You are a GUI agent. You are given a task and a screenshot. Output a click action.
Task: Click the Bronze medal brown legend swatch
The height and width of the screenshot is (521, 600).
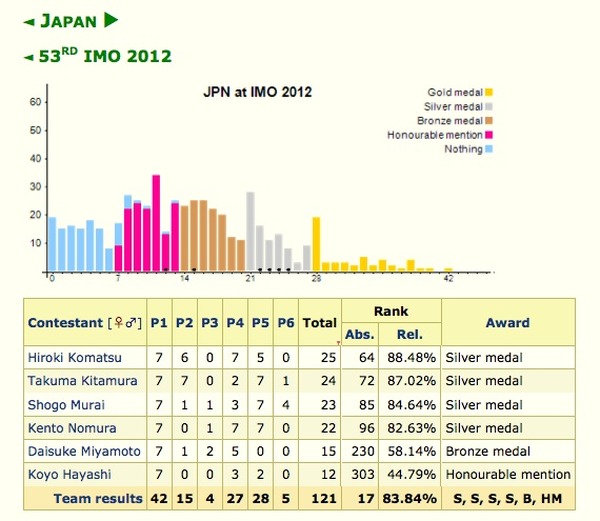489,120
